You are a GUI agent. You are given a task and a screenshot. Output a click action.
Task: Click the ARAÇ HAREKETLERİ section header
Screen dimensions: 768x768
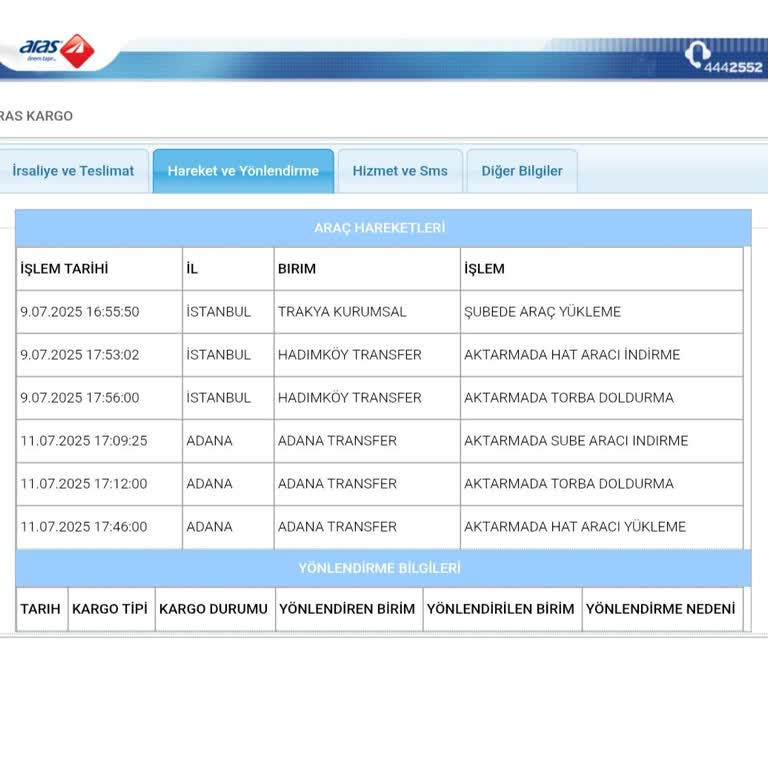coord(383,228)
